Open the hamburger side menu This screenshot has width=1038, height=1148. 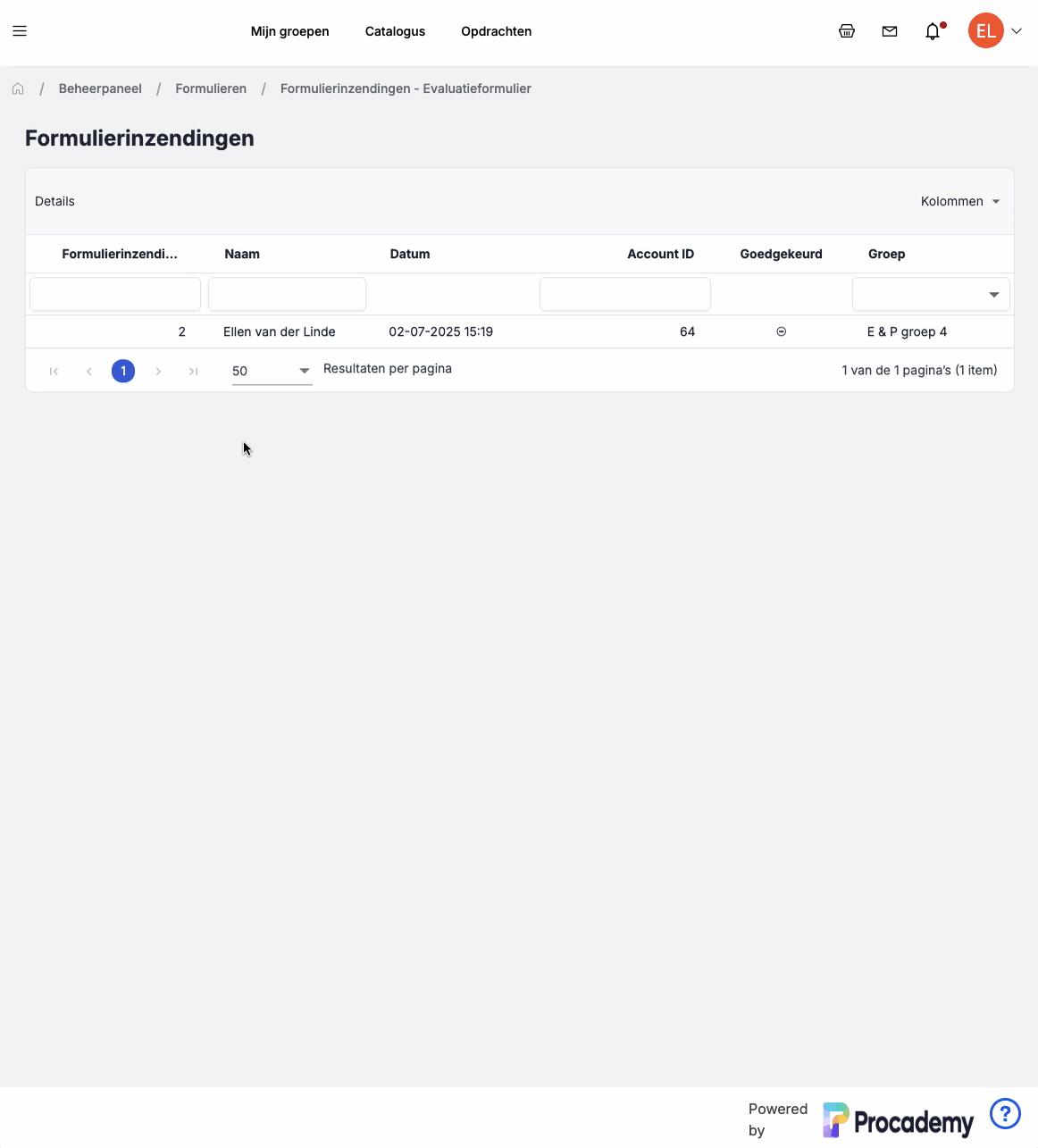pyautogui.click(x=20, y=31)
